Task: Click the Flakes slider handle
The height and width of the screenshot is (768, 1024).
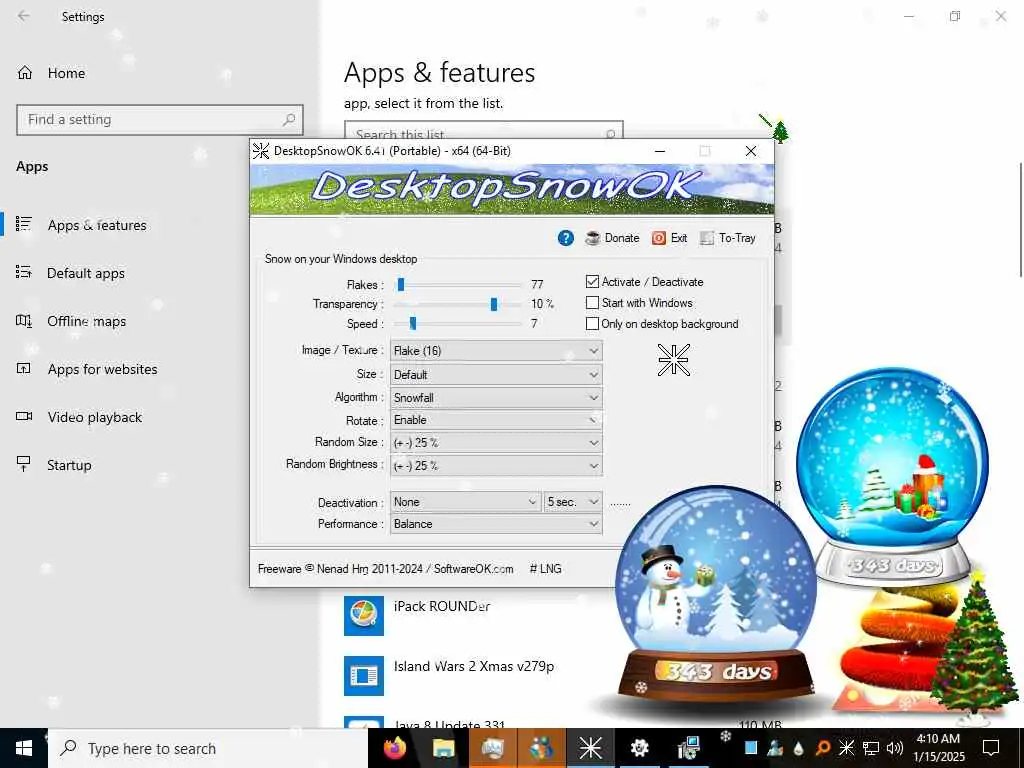Action: pyautogui.click(x=401, y=284)
